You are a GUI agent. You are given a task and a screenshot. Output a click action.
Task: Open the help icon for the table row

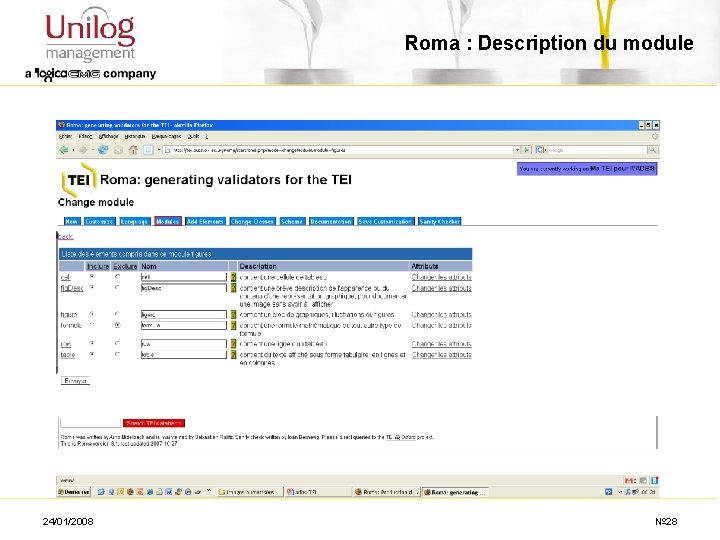point(233,354)
